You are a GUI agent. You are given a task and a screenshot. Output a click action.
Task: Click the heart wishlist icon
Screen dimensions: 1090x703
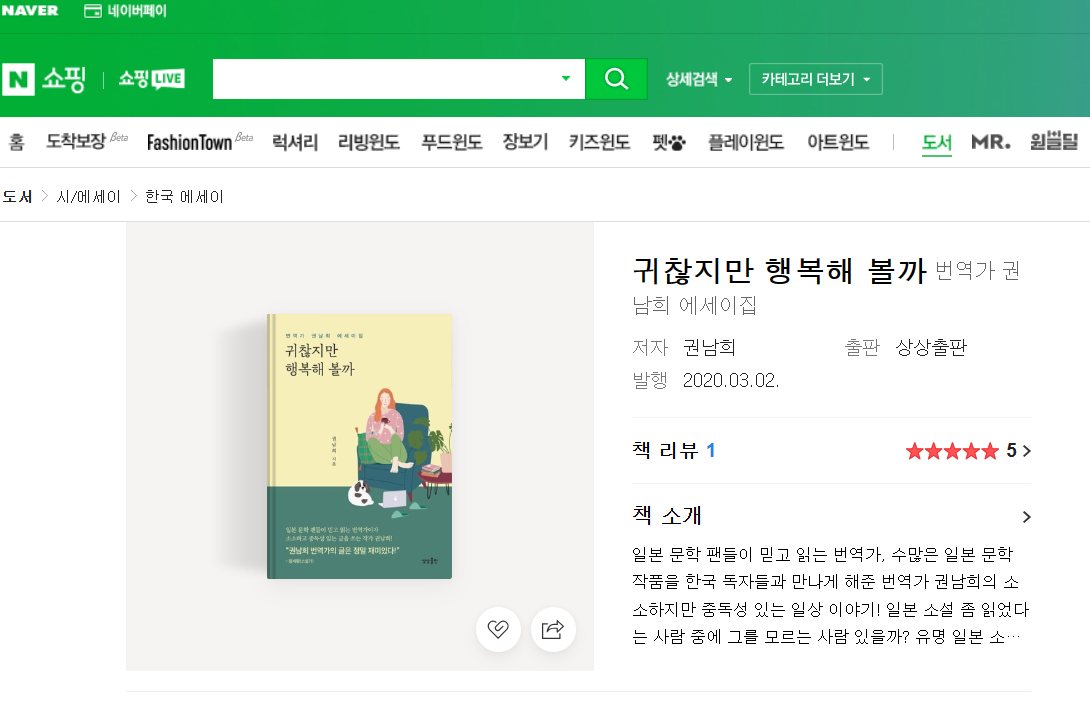[498, 629]
